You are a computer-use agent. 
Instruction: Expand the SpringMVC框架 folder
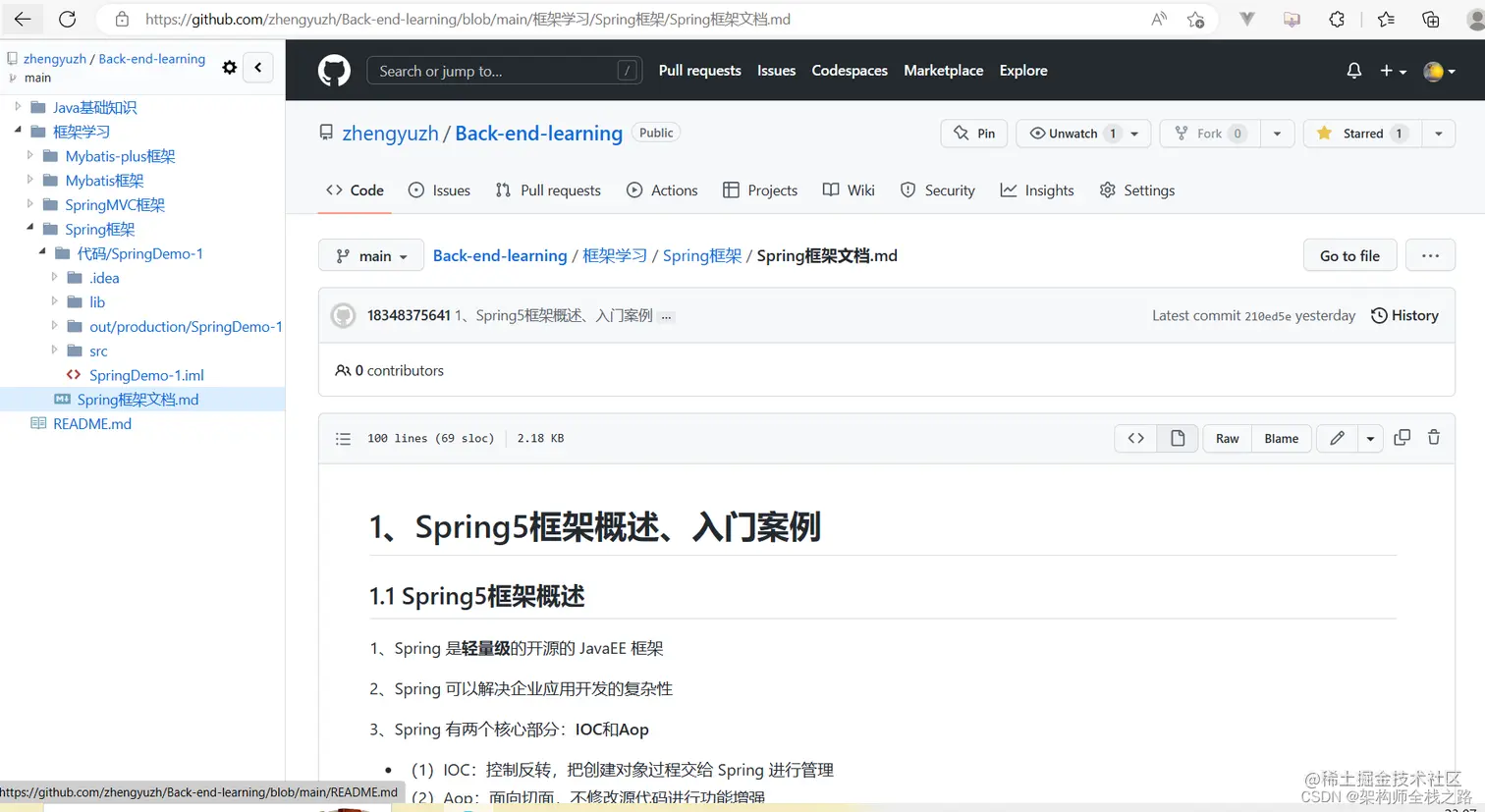point(30,204)
